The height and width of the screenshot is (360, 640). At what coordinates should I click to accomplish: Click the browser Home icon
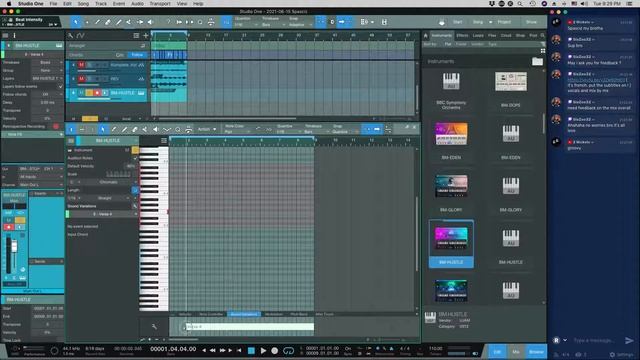point(426,36)
